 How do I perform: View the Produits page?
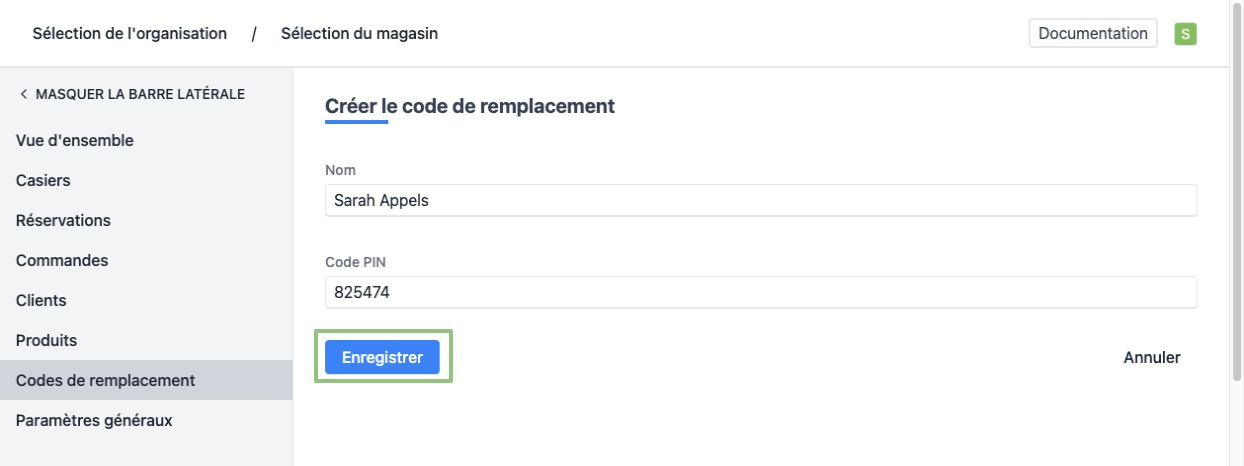tap(46, 340)
